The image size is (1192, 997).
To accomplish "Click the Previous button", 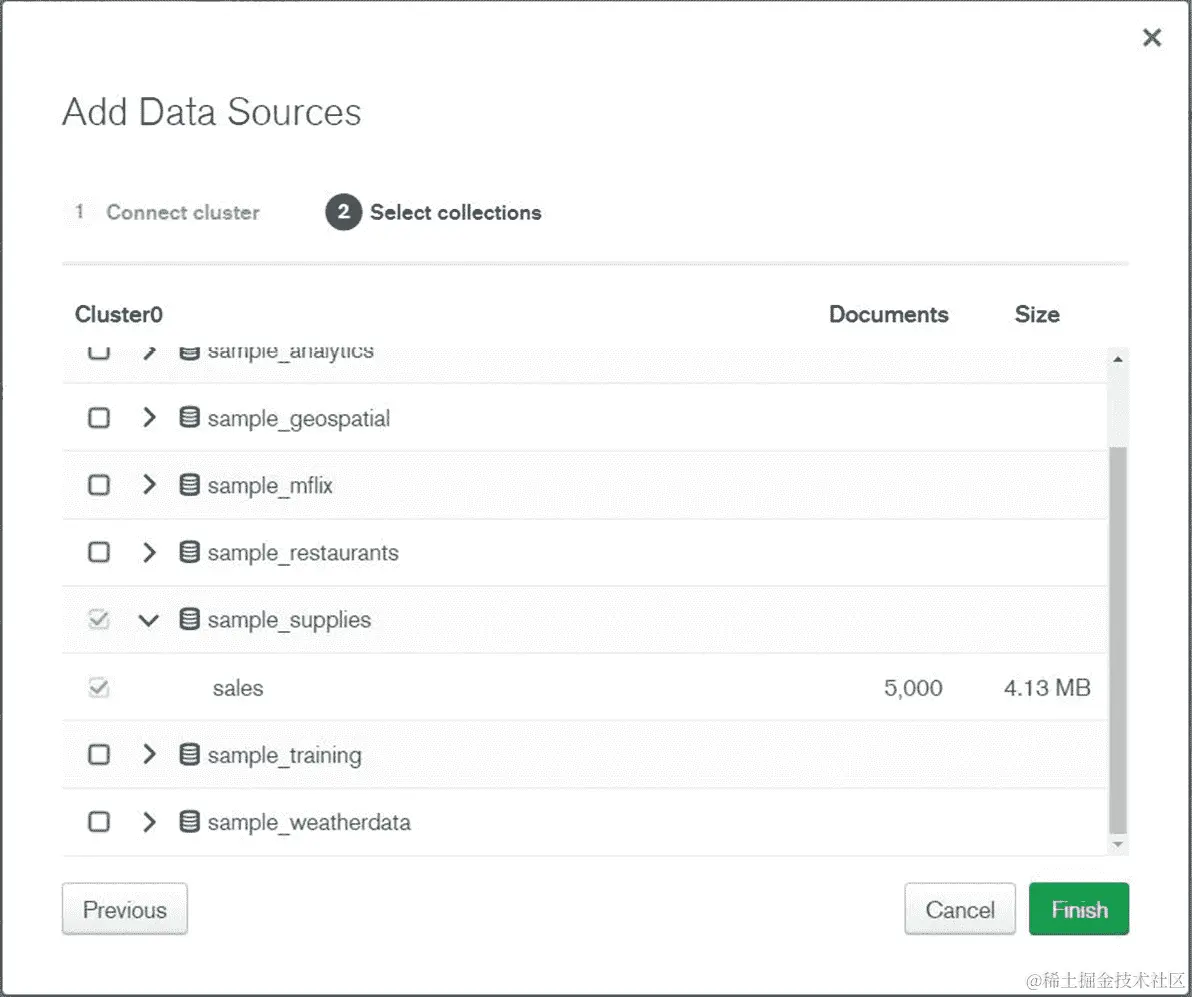I will (x=125, y=910).
